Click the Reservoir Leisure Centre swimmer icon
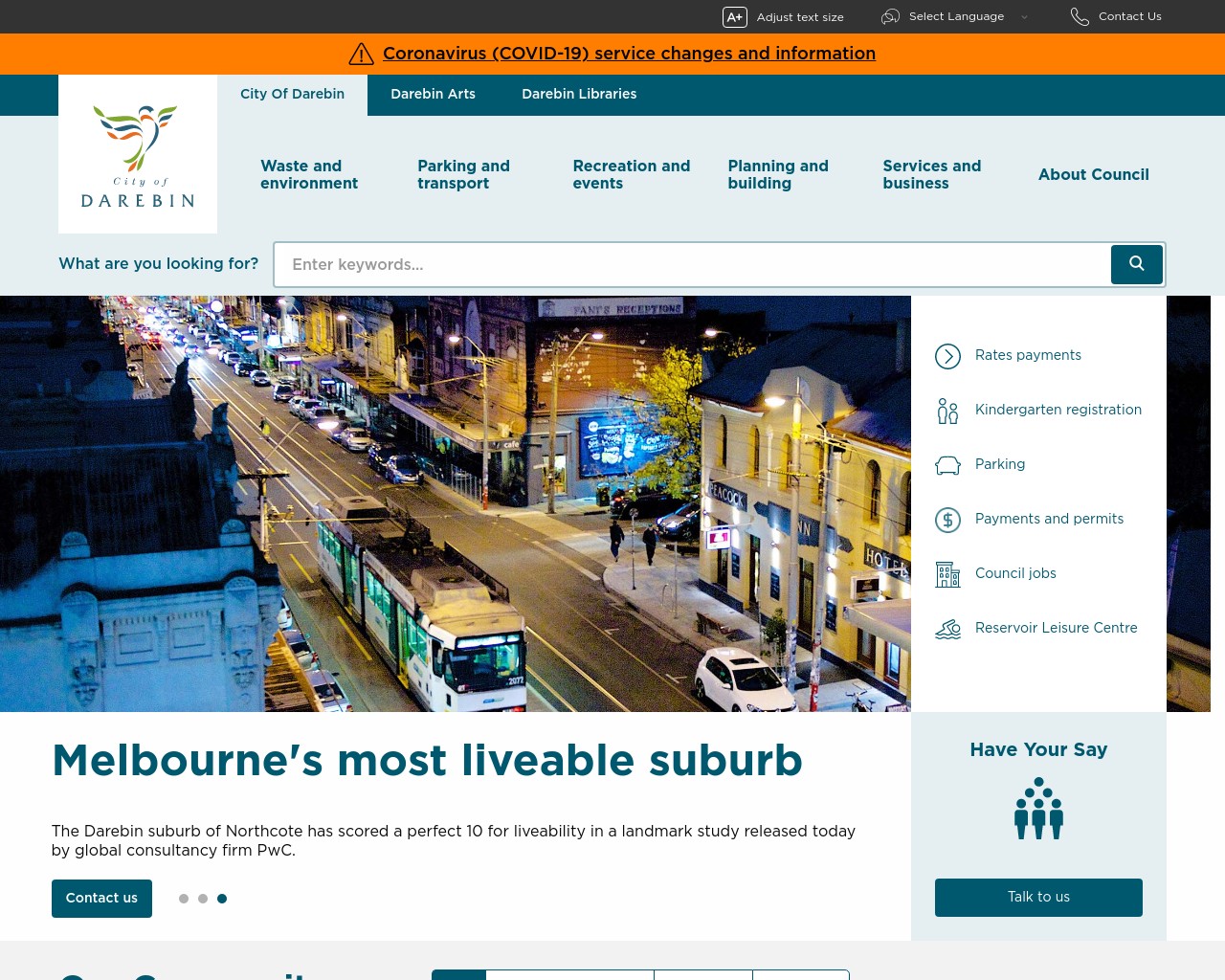The height and width of the screenshot is (980, 1225). (947, 629)
